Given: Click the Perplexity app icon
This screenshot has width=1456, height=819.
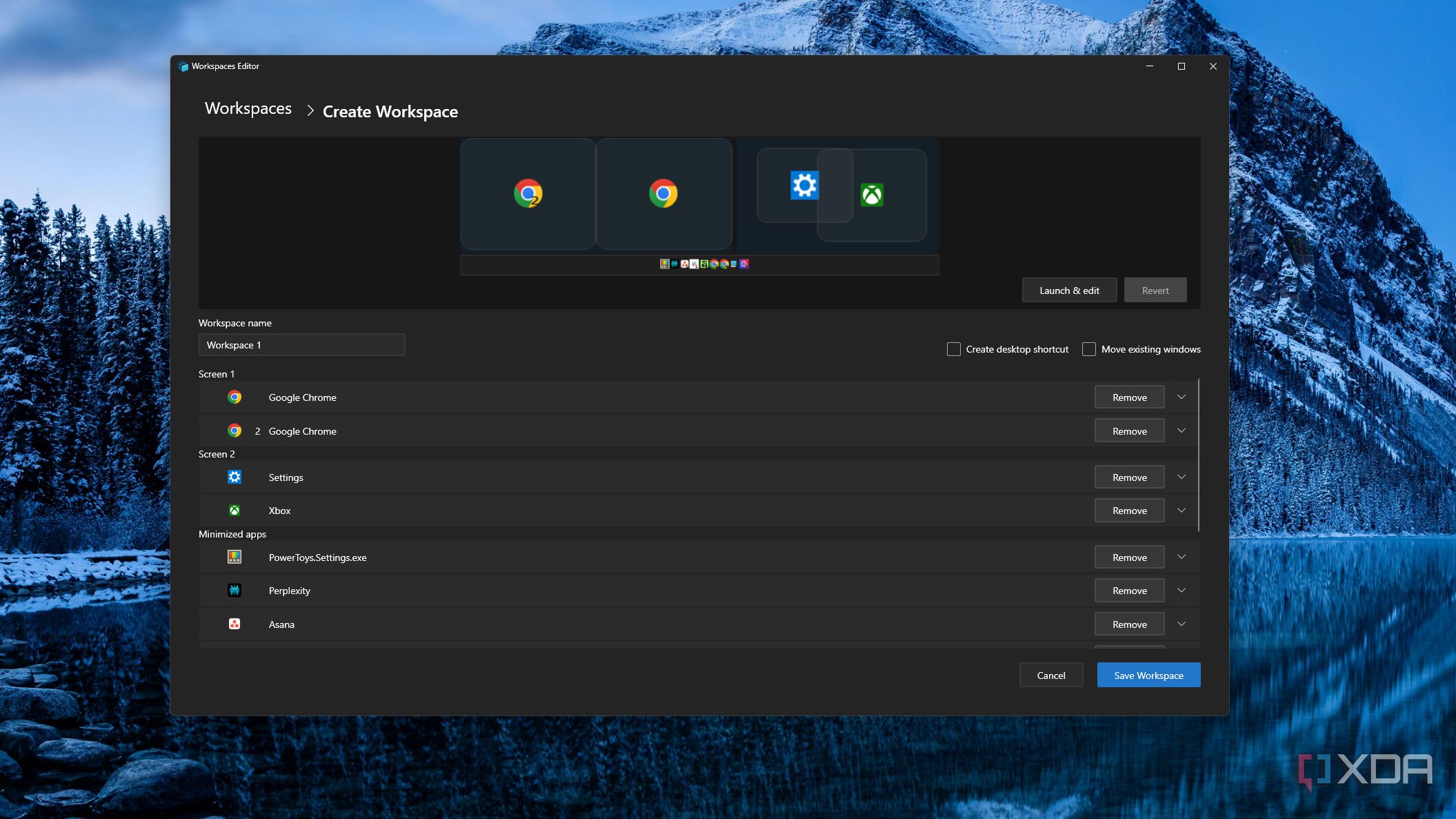Looking at the screenshot, I should coord(235,591).
